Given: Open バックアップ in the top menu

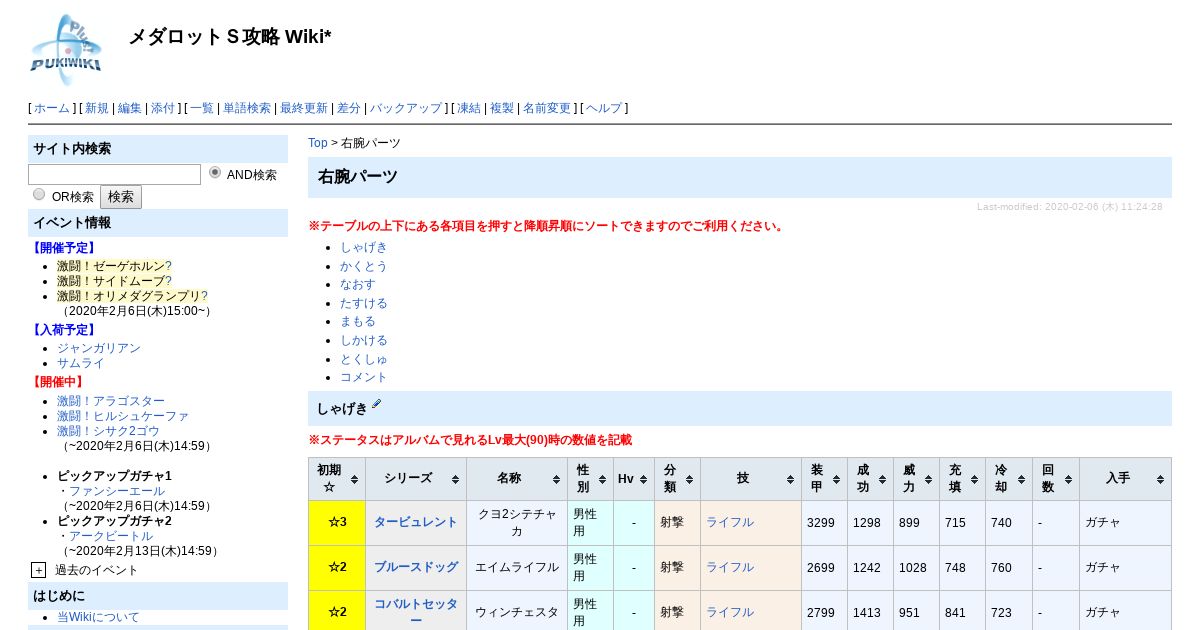Looking at the screenshot, I should point(406,108).
